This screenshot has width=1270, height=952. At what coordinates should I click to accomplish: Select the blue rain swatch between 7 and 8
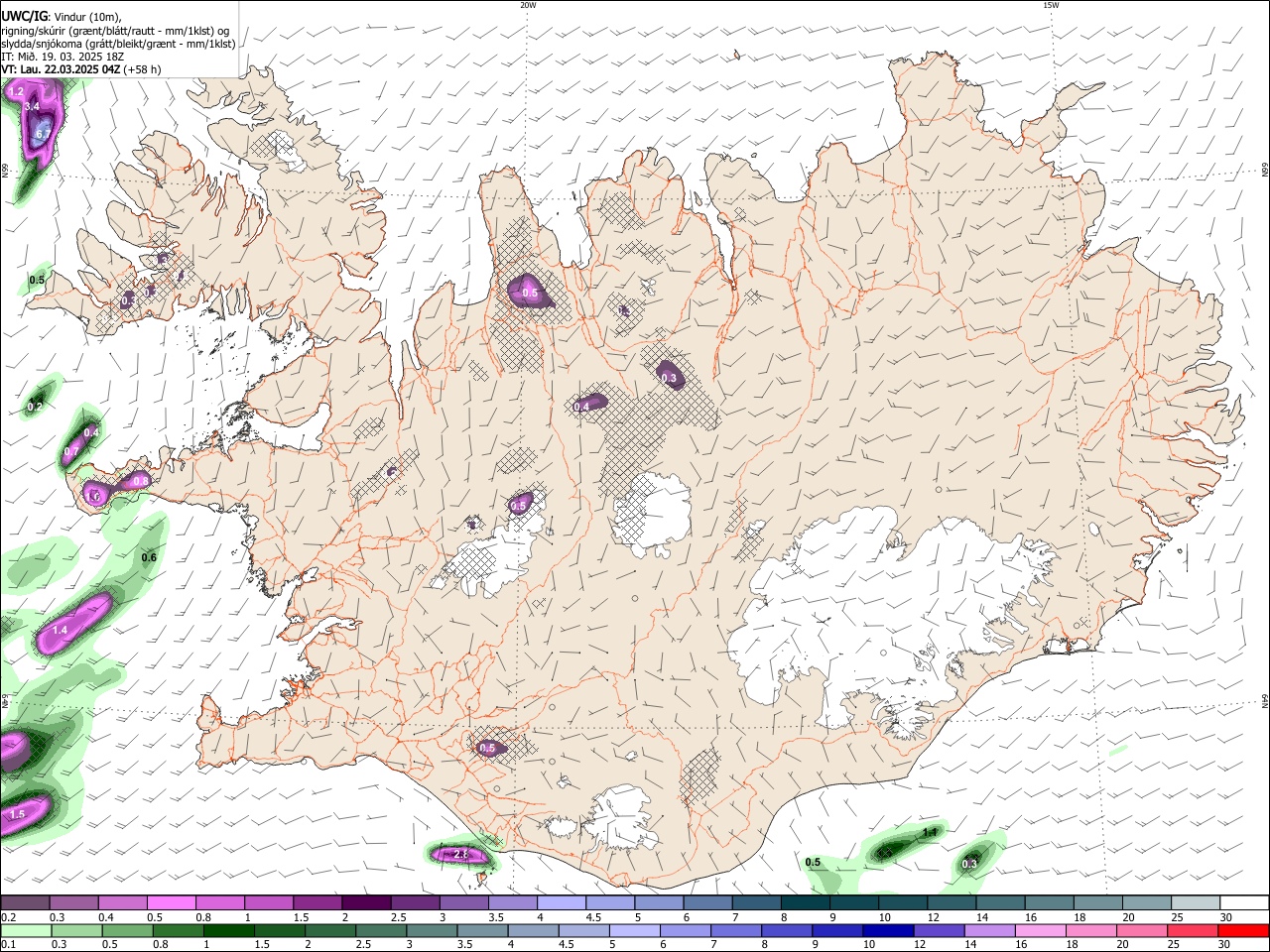(x=735, y=930)
